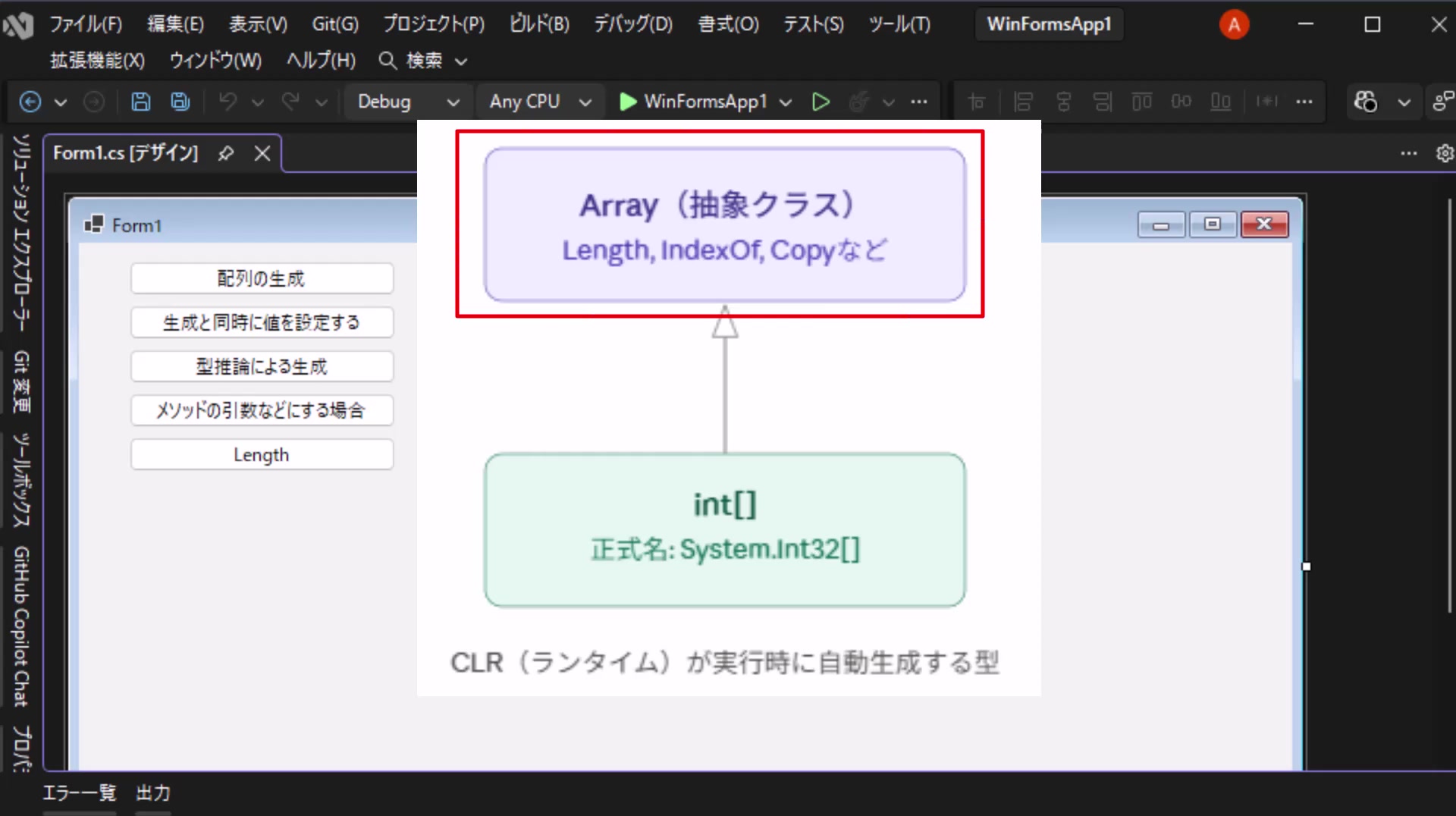Open the ファイル(F) menu
Screen dimensions: 1456x816
click(86, 24)
